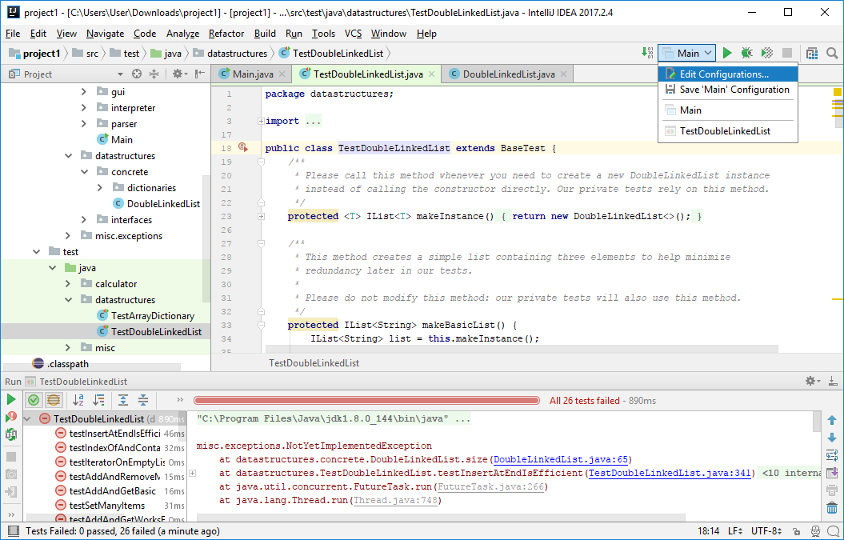Start debugging with the green bug icon
The width and height of the screenshot is (844, 540).
tap(747, 53)
